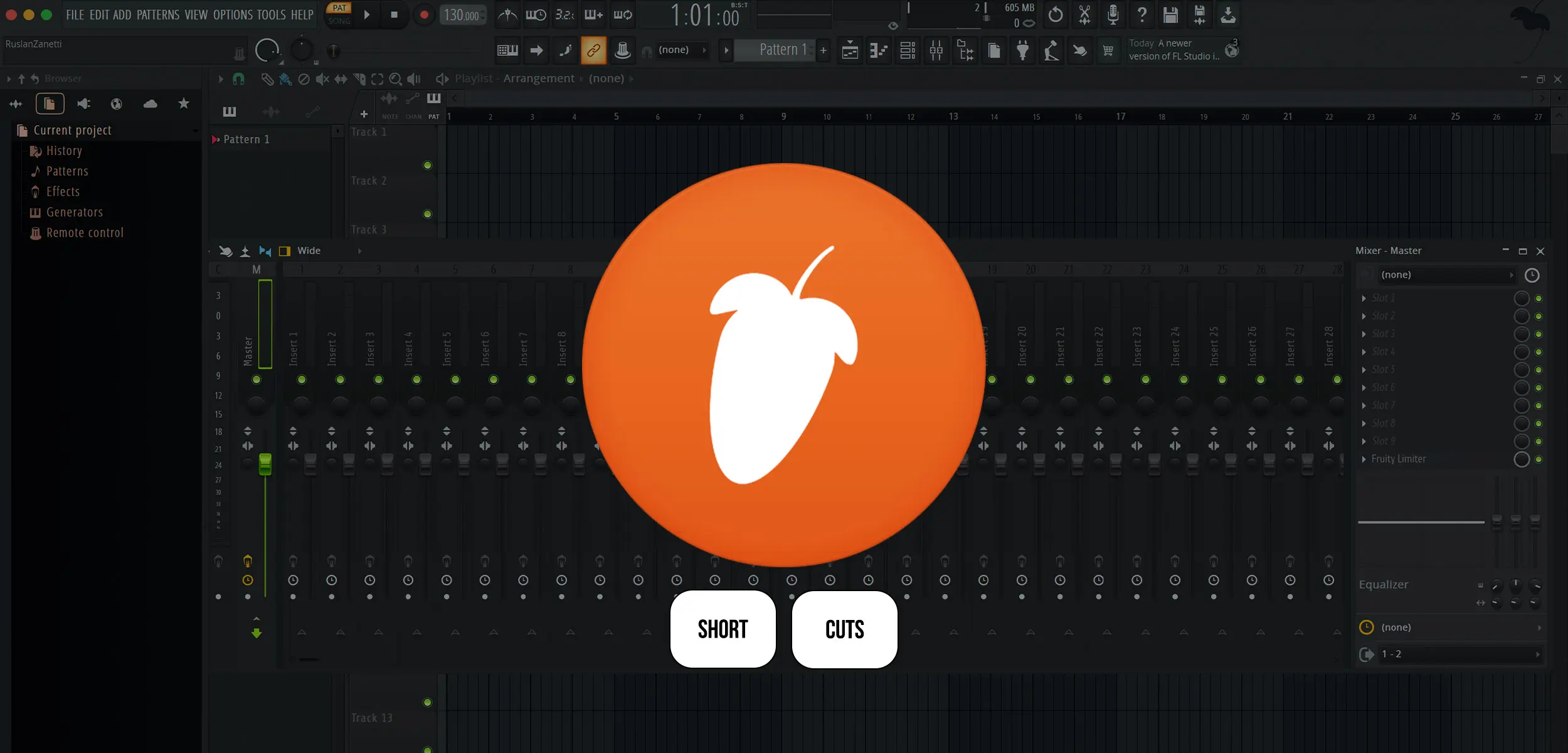The width and height of the screenshot is (1568, 753).
Task: Save the project with the floppy icon
Action: (1170, 14)
